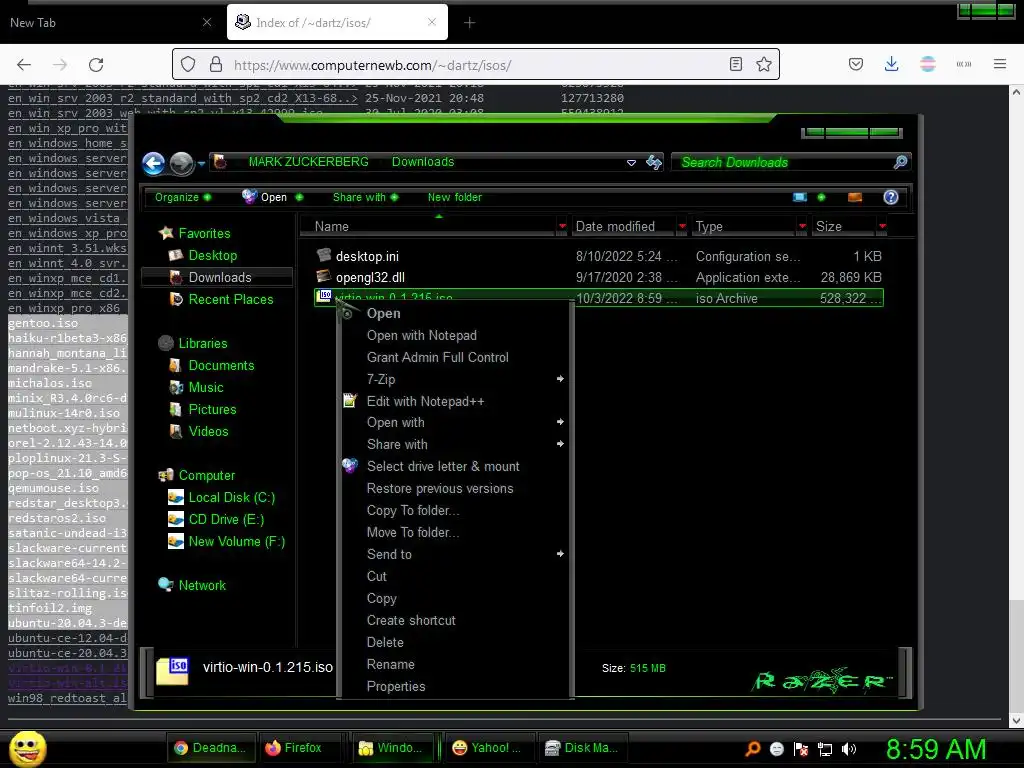Screen dimensions: 1024x768
Task: Open the views options dropdown arrow
Action: point(822,197)
